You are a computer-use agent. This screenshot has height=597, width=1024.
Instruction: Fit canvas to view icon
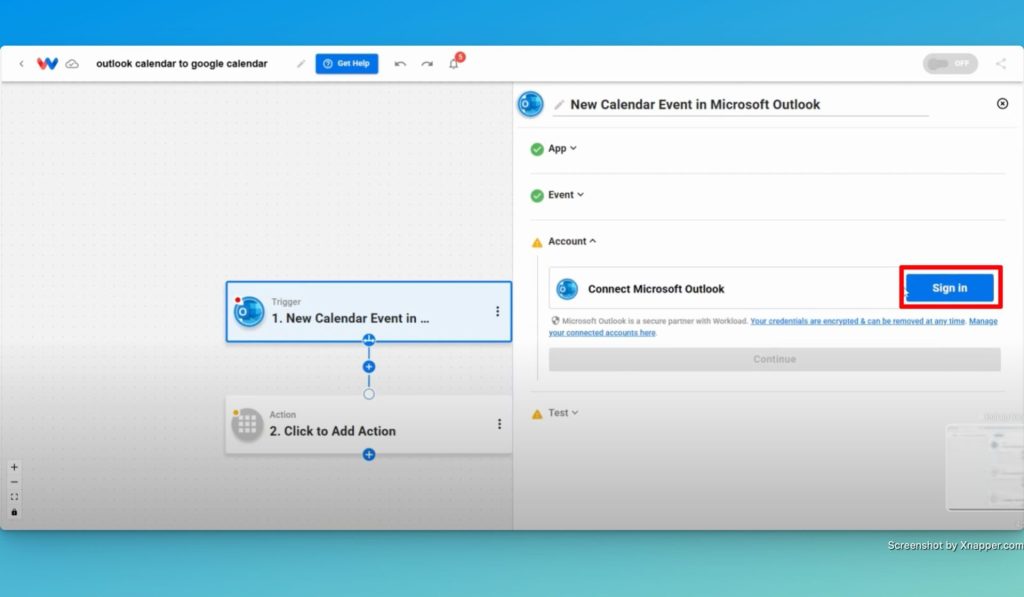tap(14, 497)
